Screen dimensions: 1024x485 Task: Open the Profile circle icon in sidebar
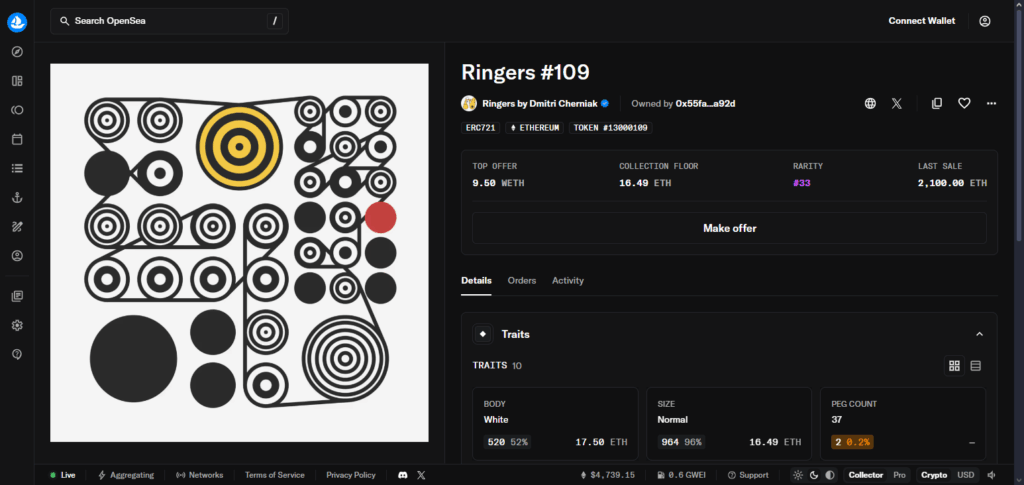18,256
